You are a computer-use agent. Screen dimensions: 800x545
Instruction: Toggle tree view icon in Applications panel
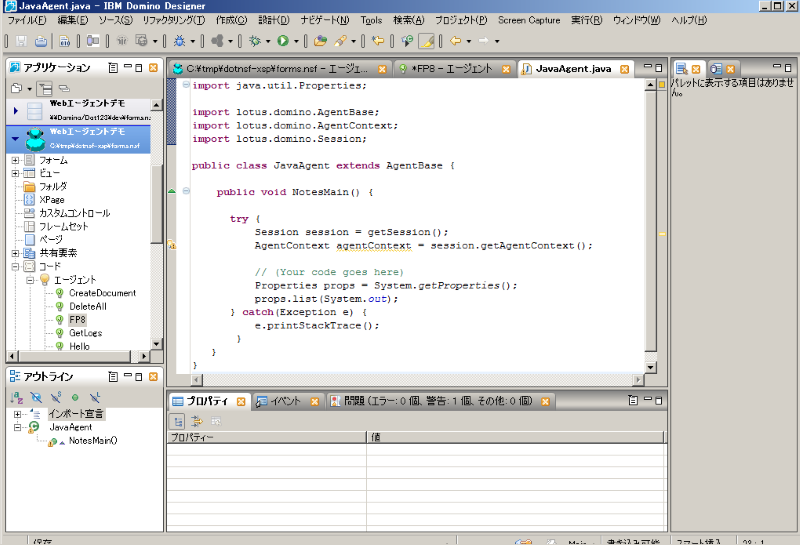45,89
